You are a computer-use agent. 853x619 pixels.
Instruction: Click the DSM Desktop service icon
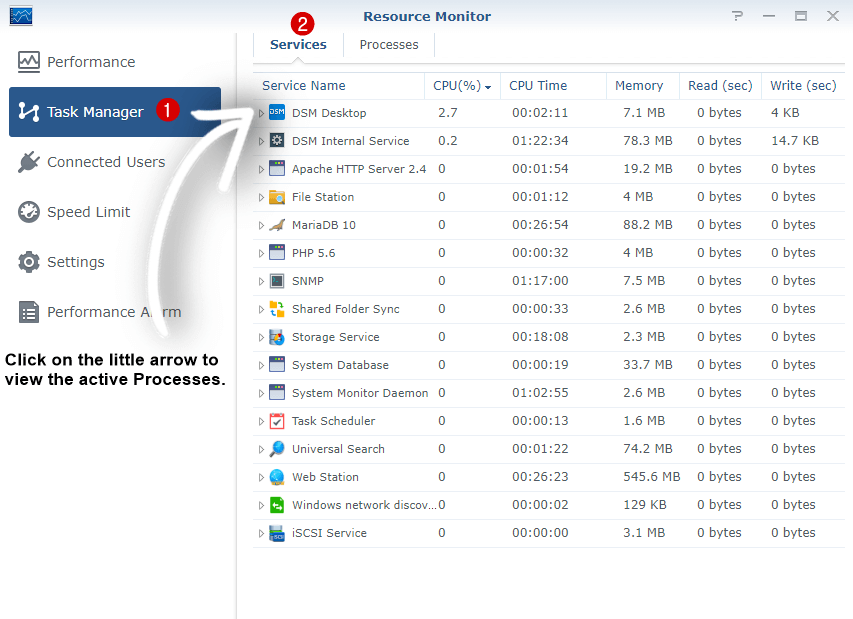(277, 113)
